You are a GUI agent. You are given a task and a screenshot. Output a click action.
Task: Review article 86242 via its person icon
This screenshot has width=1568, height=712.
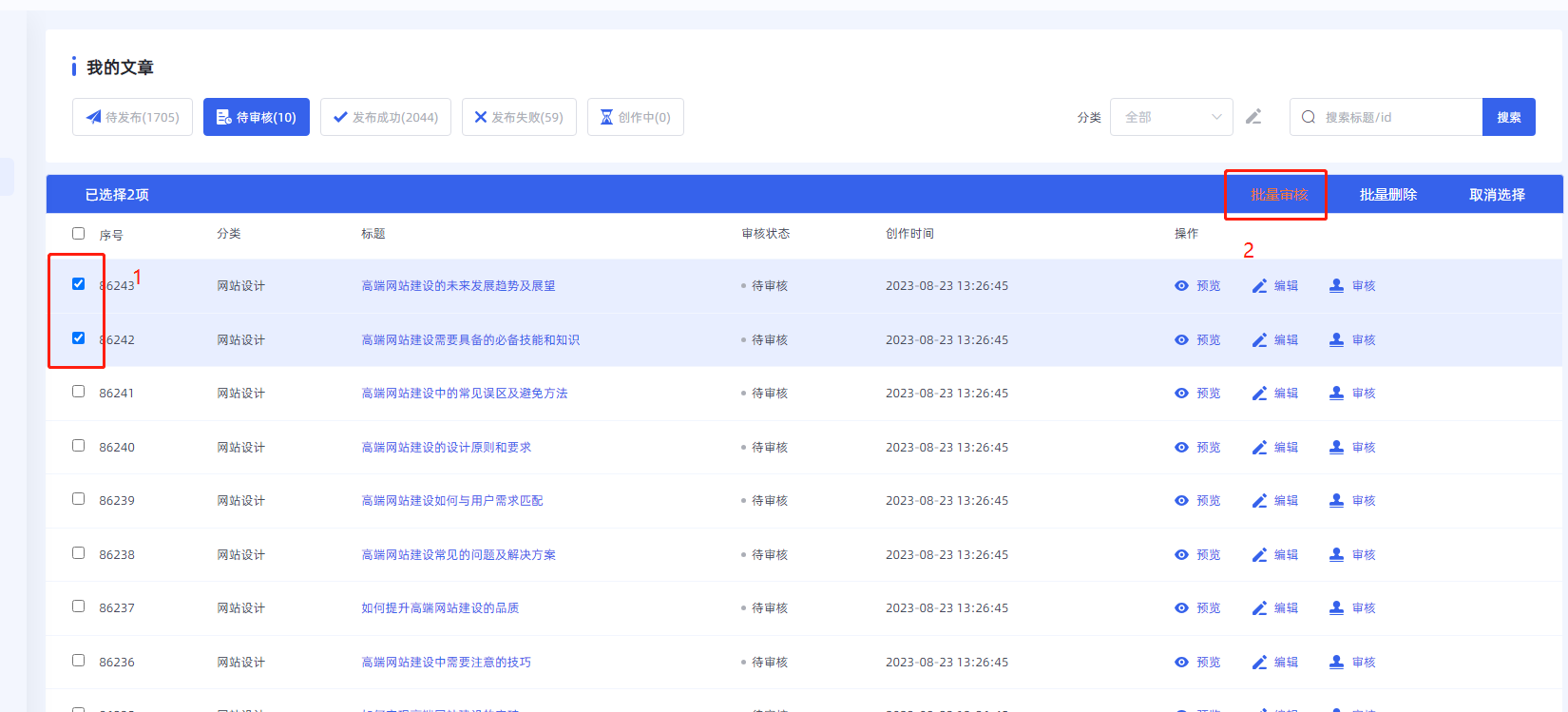point(1336,340)
